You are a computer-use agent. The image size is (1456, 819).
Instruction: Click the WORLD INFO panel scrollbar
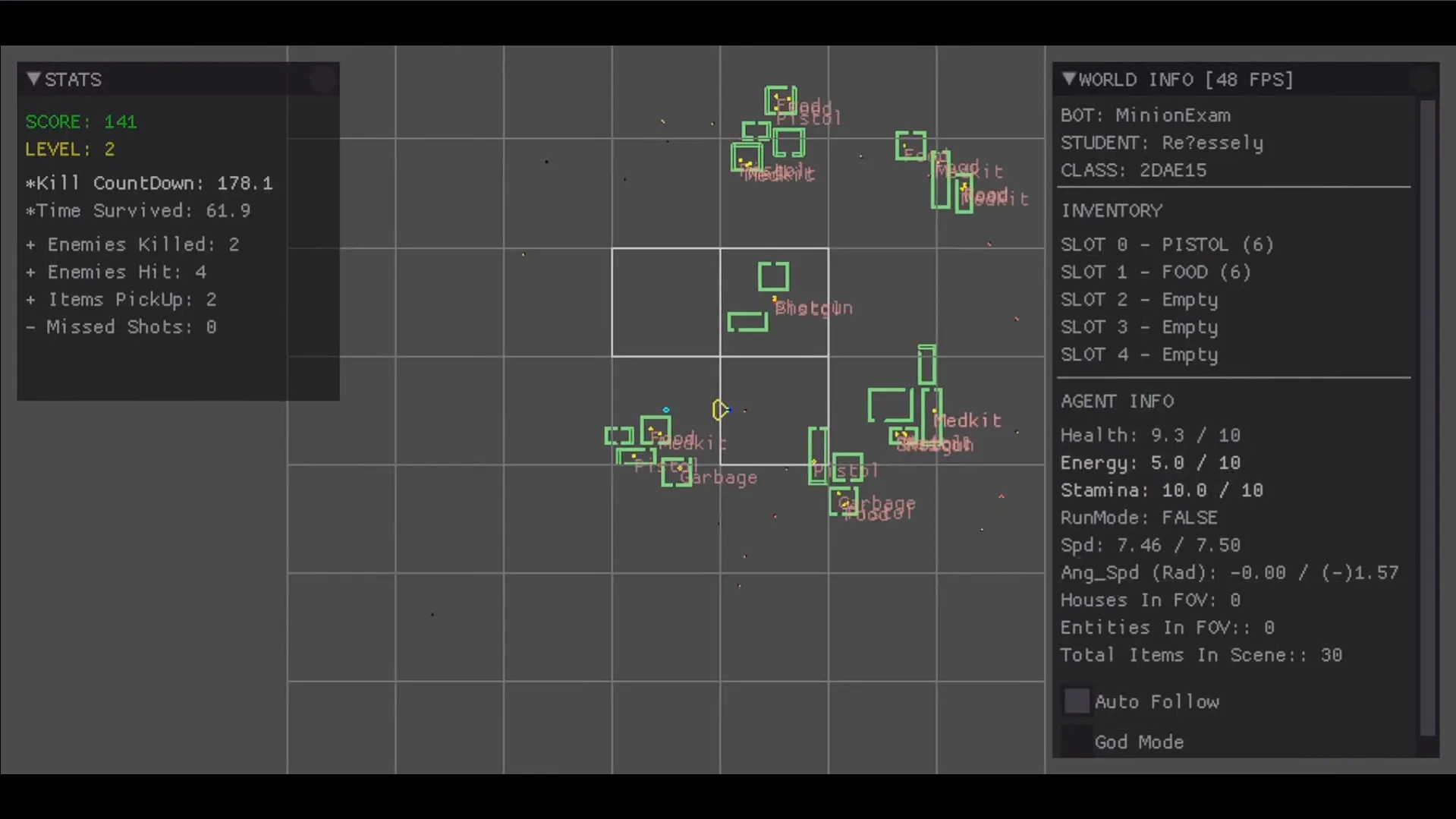pos(1428,417)
